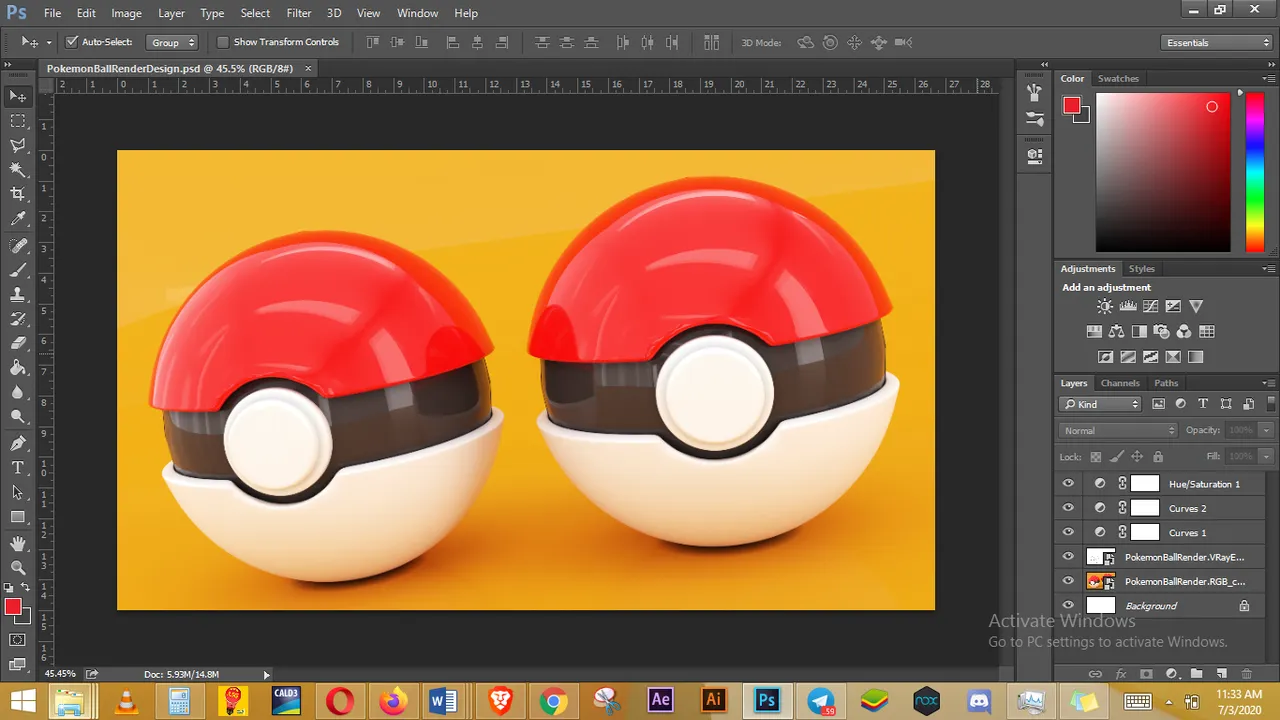This screenshot has height=720, width=1280.
Task: Open the Filter menu
Action: coord(299,13)
